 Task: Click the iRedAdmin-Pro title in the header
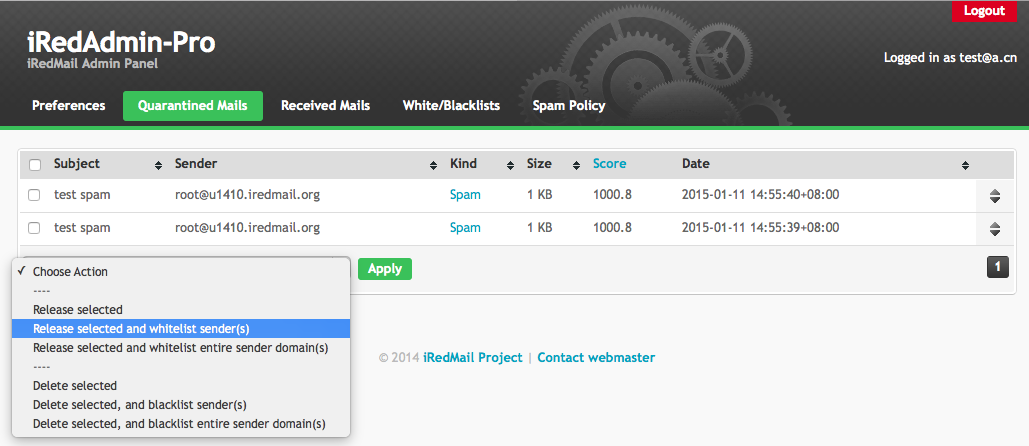[121, 43]
